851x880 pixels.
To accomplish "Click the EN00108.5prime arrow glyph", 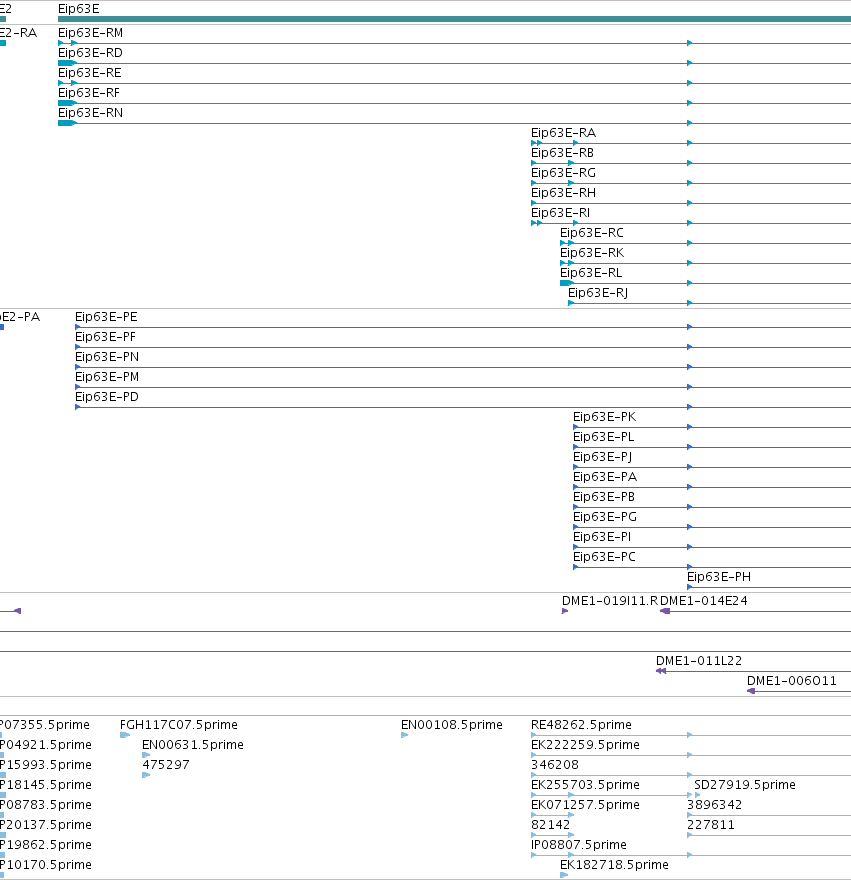I will 405,735.
